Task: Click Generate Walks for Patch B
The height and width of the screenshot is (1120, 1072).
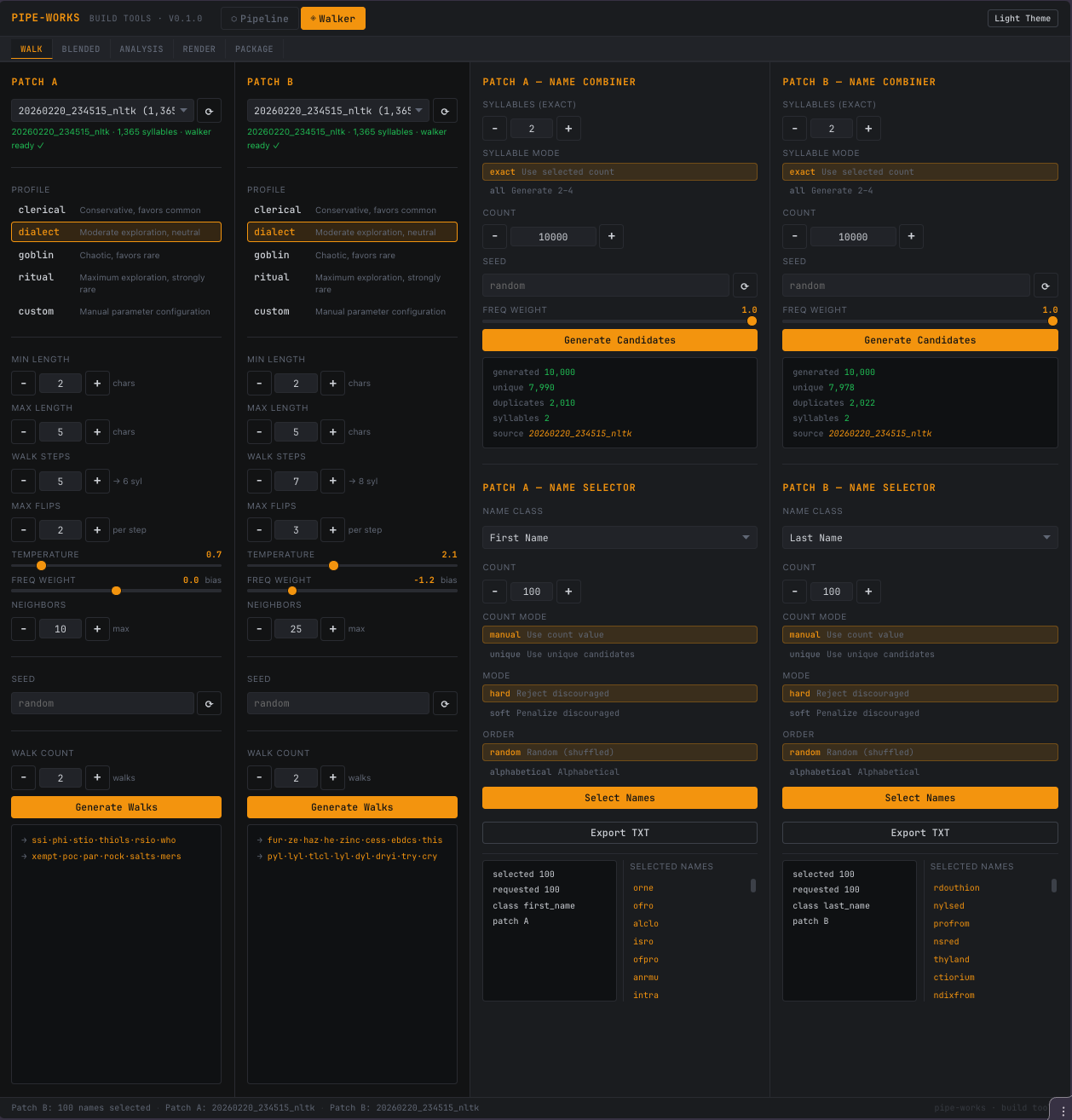Action: click(x=352, y=807)
